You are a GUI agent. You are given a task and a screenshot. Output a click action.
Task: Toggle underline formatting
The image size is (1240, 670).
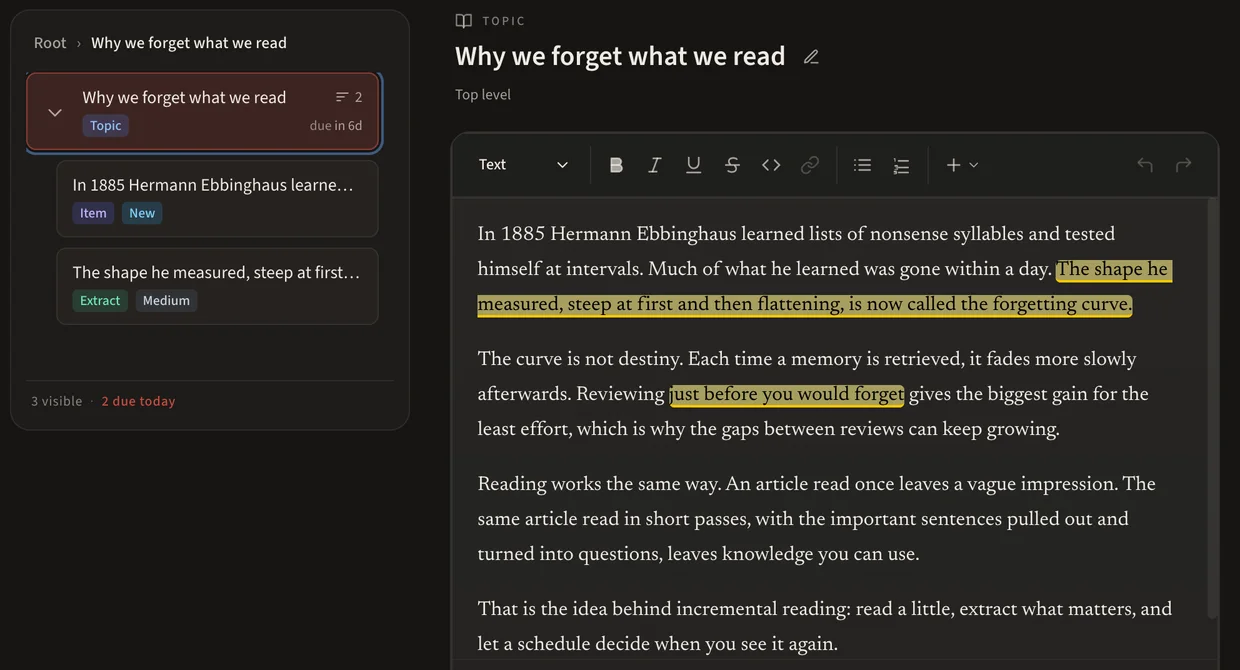(x=693, y=165)
